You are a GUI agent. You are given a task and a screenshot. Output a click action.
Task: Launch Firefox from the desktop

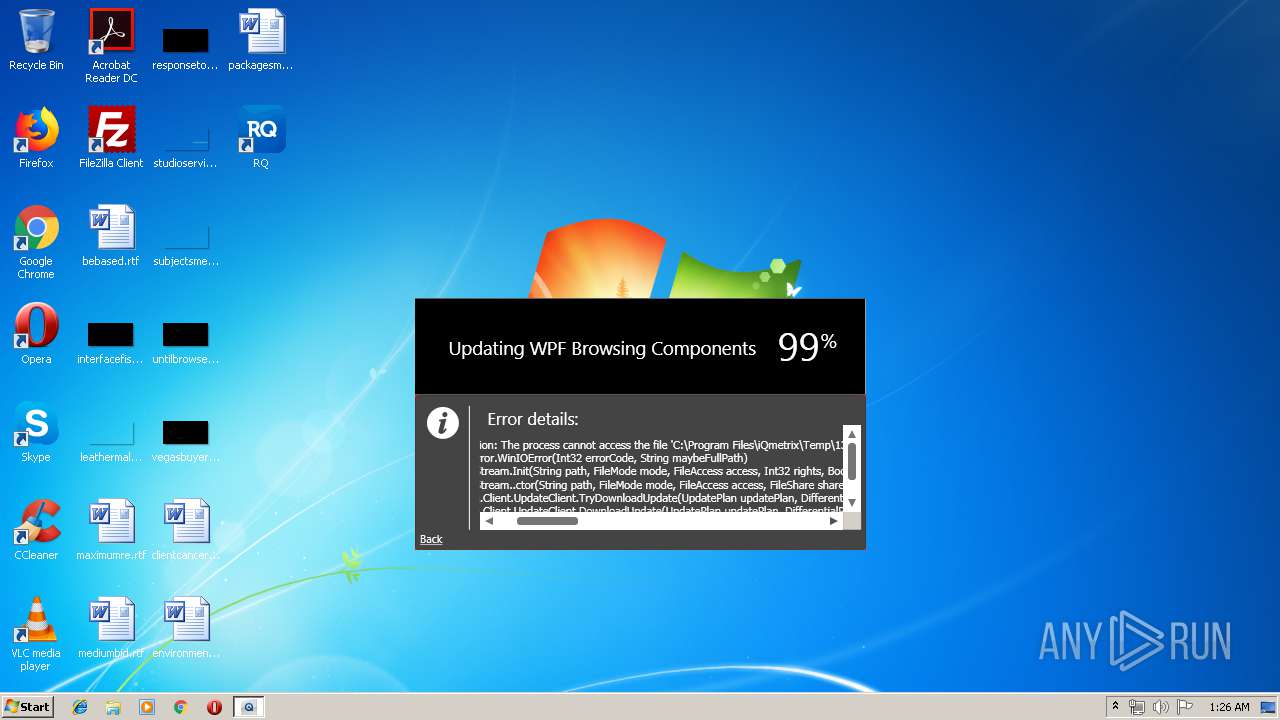pyautogui.click(x=36, y=138)
